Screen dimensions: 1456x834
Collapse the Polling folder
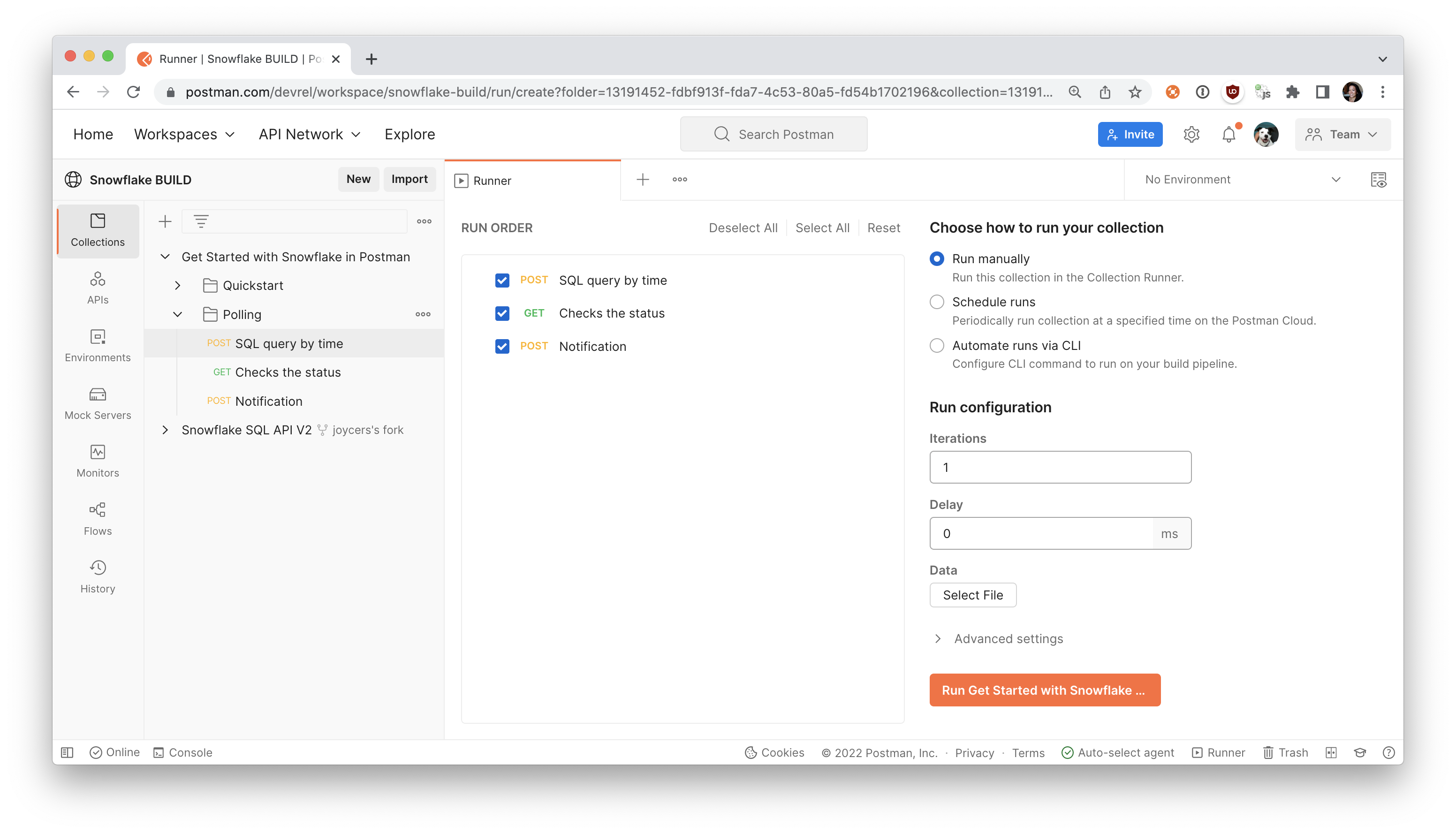point(178,314)
